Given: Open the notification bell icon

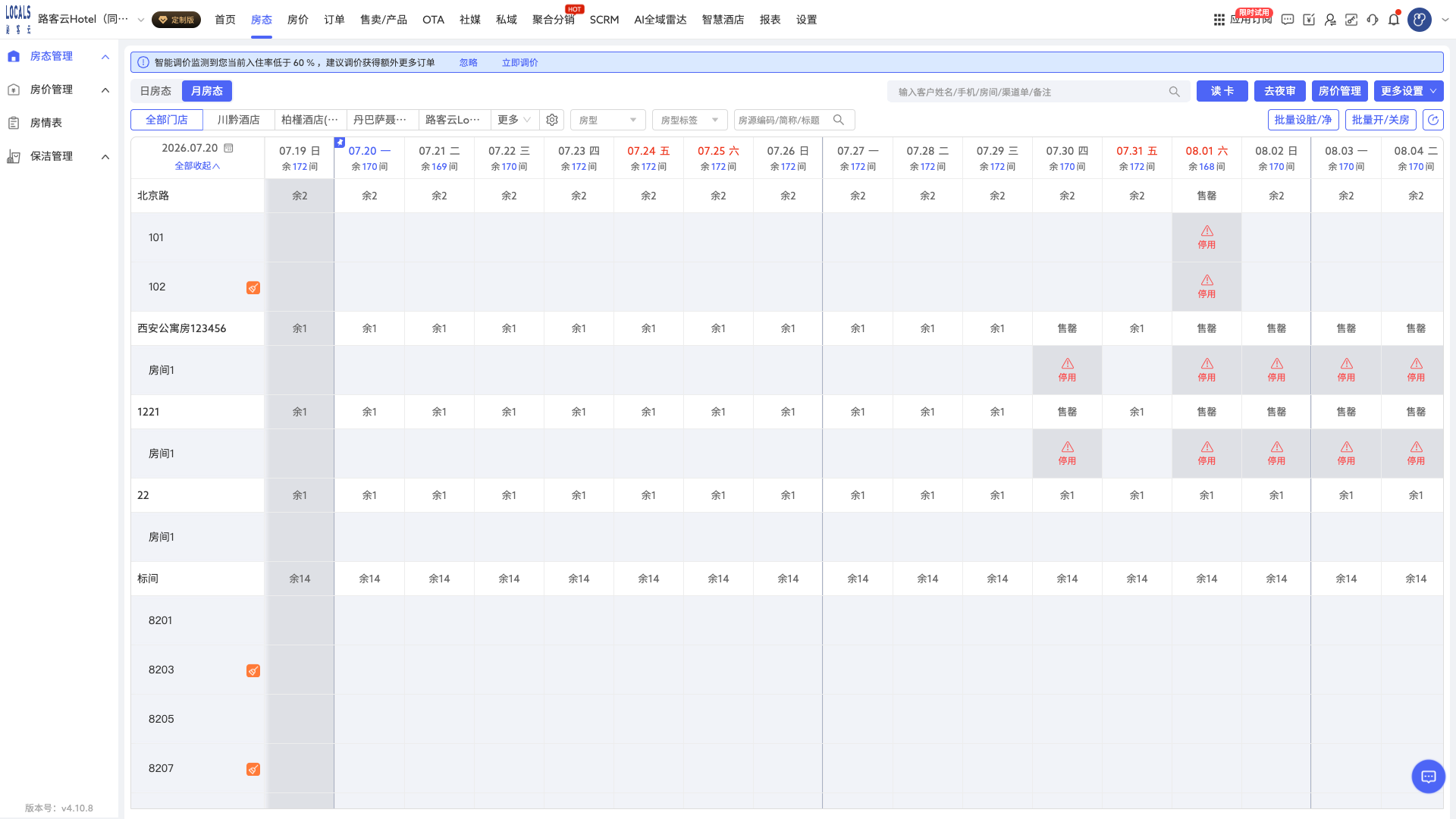Looking at the screenshot, I should pyautogui.click(x=1394, y=20).
